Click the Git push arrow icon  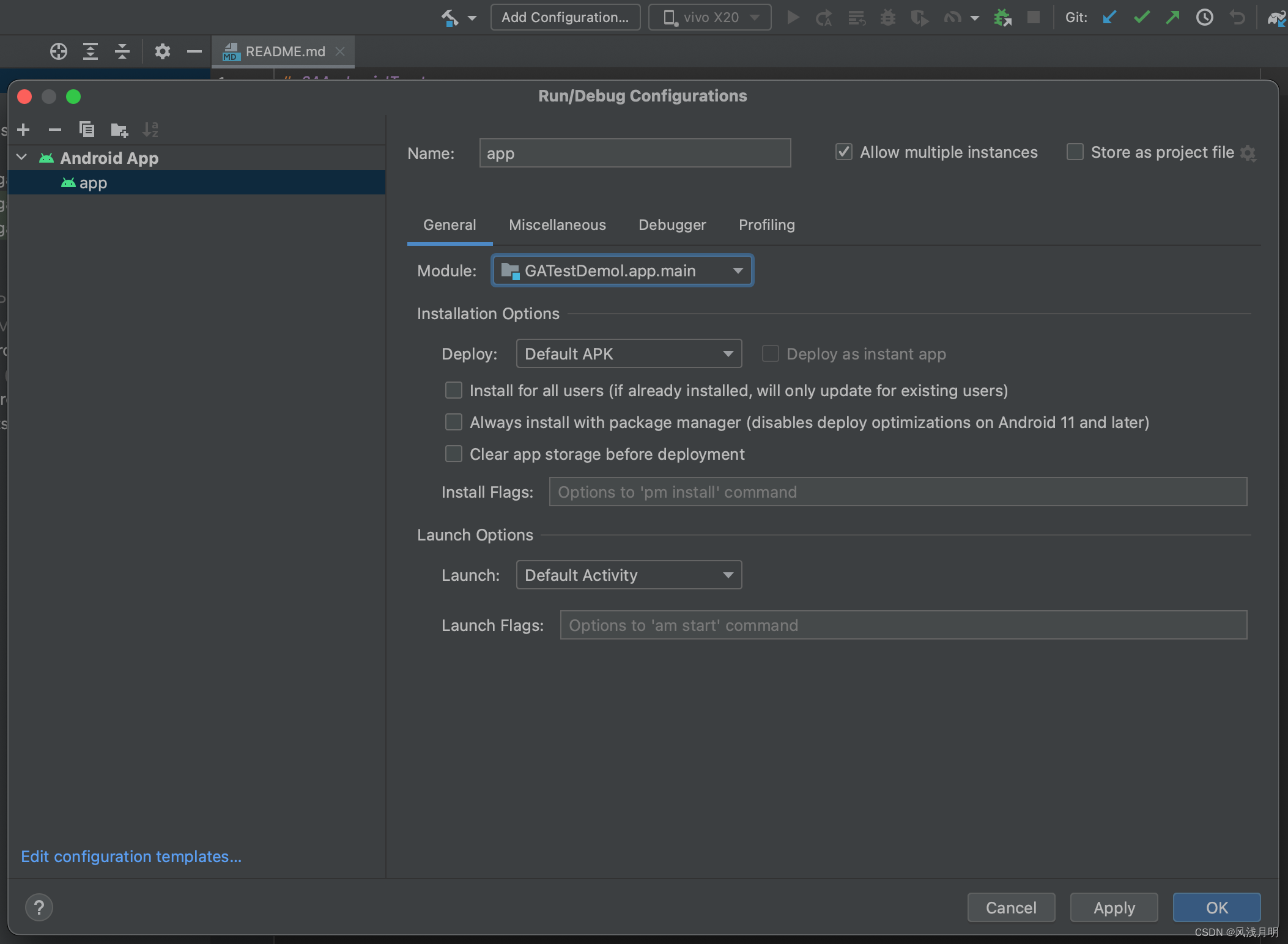click(1172, 17)
